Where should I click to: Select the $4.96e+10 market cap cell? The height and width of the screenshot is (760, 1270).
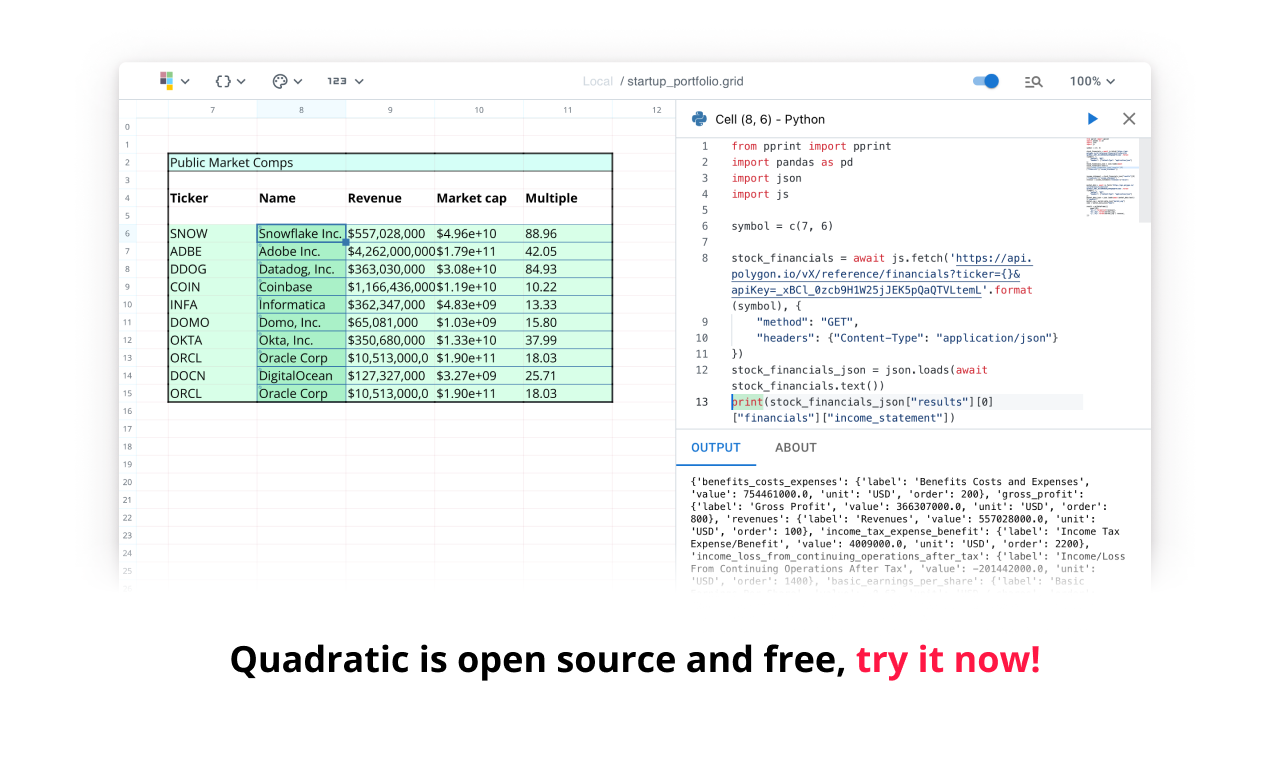[x=479, y=234]
